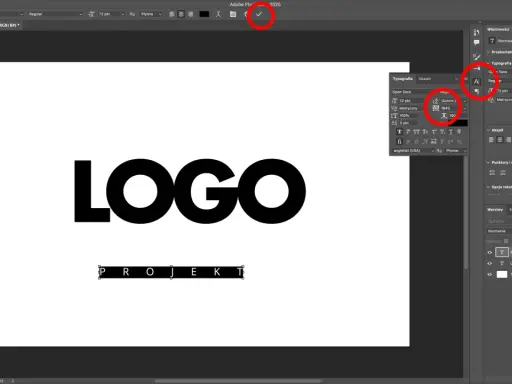This screenshot has height=384, width=512.
Task: Hide the top text layer
Action: 490,252
